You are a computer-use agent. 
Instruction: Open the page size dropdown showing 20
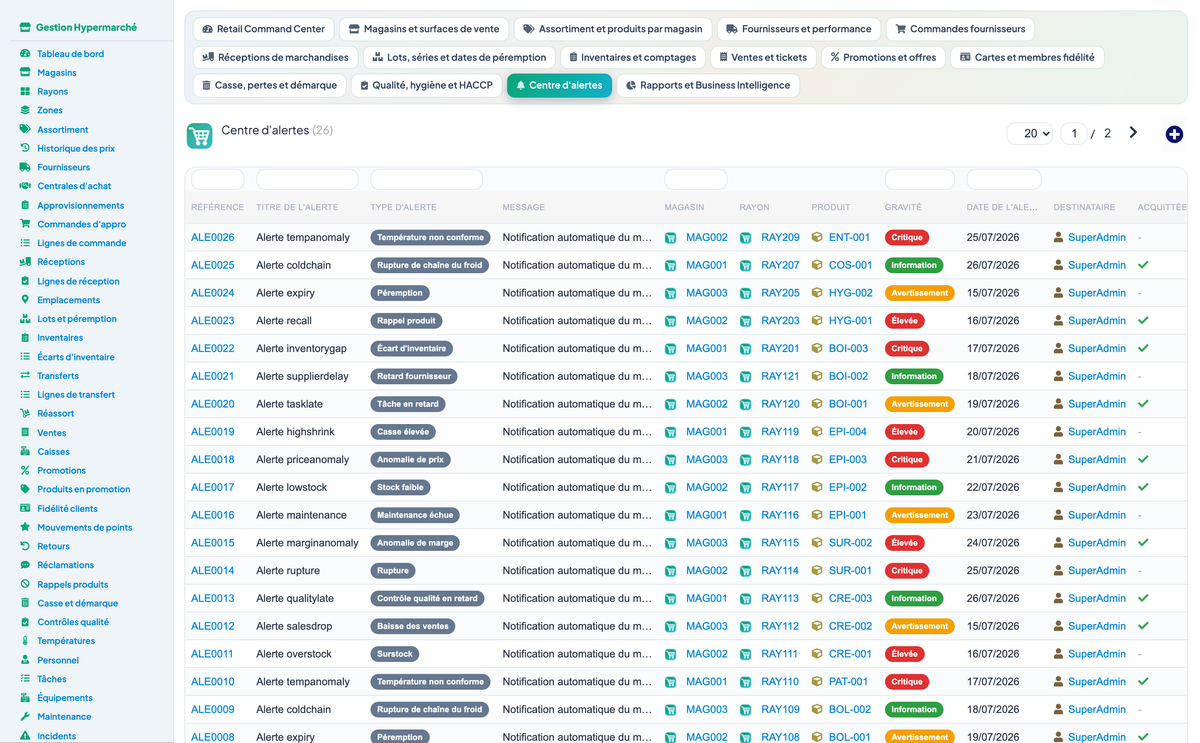(x=1030, y=133)
